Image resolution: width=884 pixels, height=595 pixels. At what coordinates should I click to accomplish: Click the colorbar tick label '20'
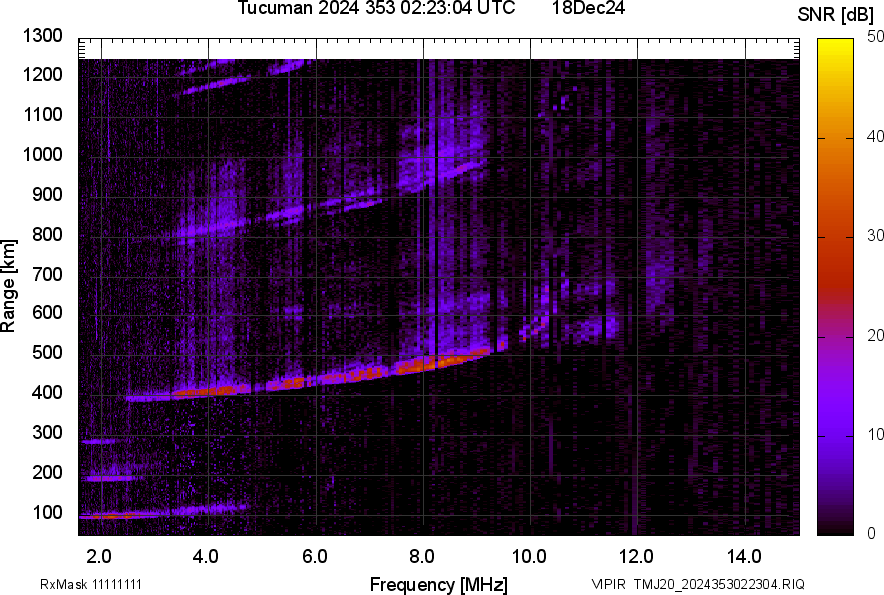(875, 335)
